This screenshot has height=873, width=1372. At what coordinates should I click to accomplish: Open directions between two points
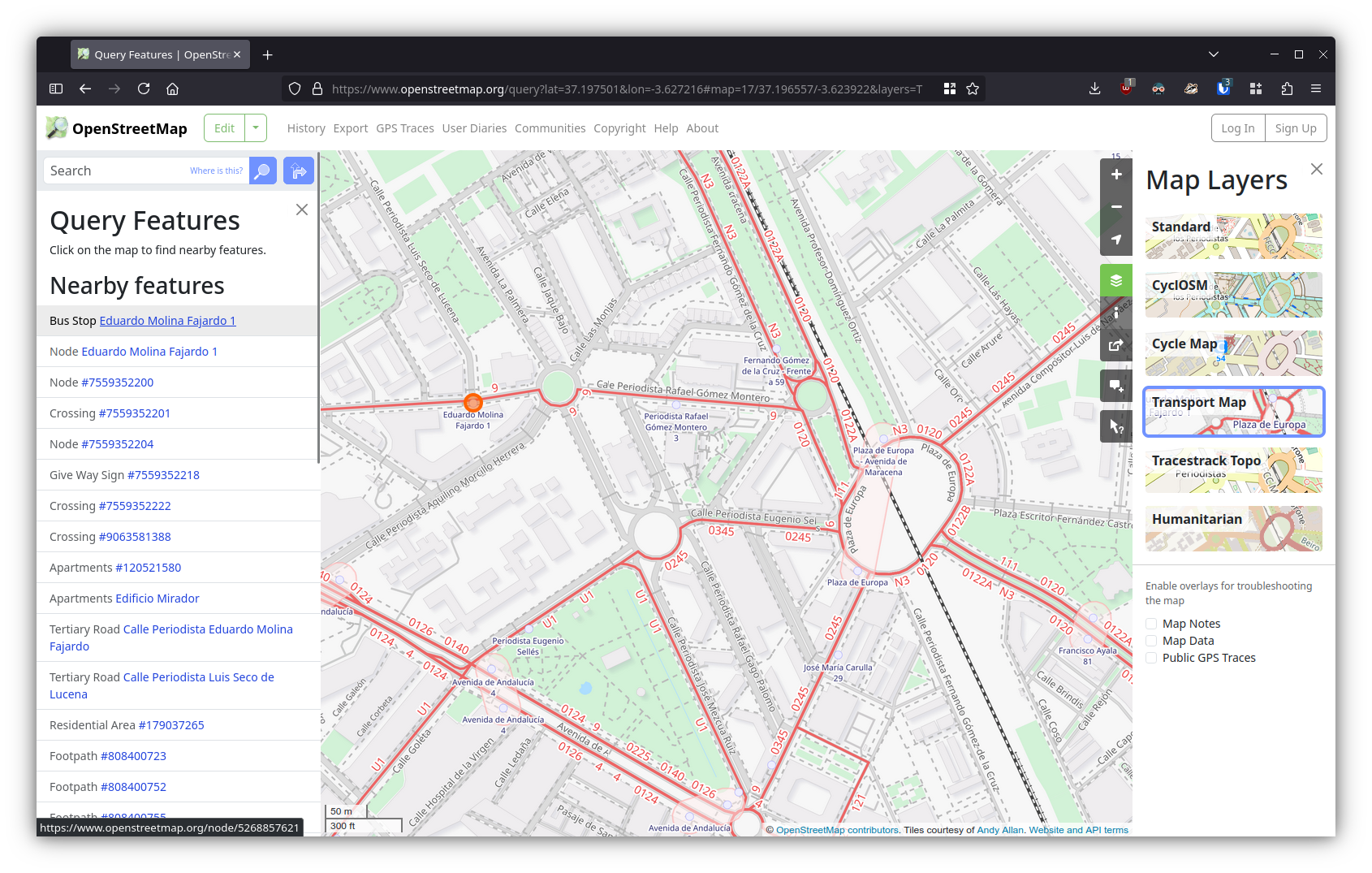pos(299,171)
